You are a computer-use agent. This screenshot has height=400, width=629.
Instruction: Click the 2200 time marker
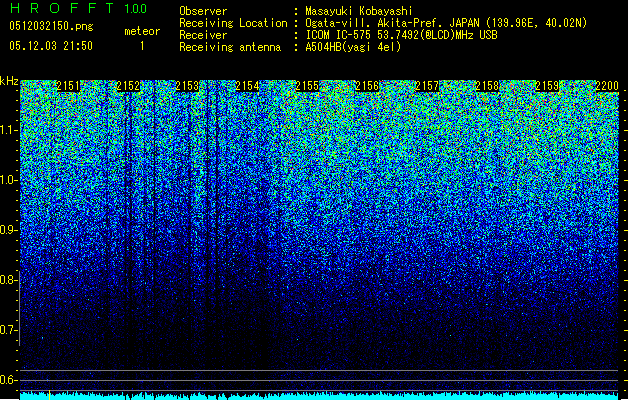coord(607,86)
